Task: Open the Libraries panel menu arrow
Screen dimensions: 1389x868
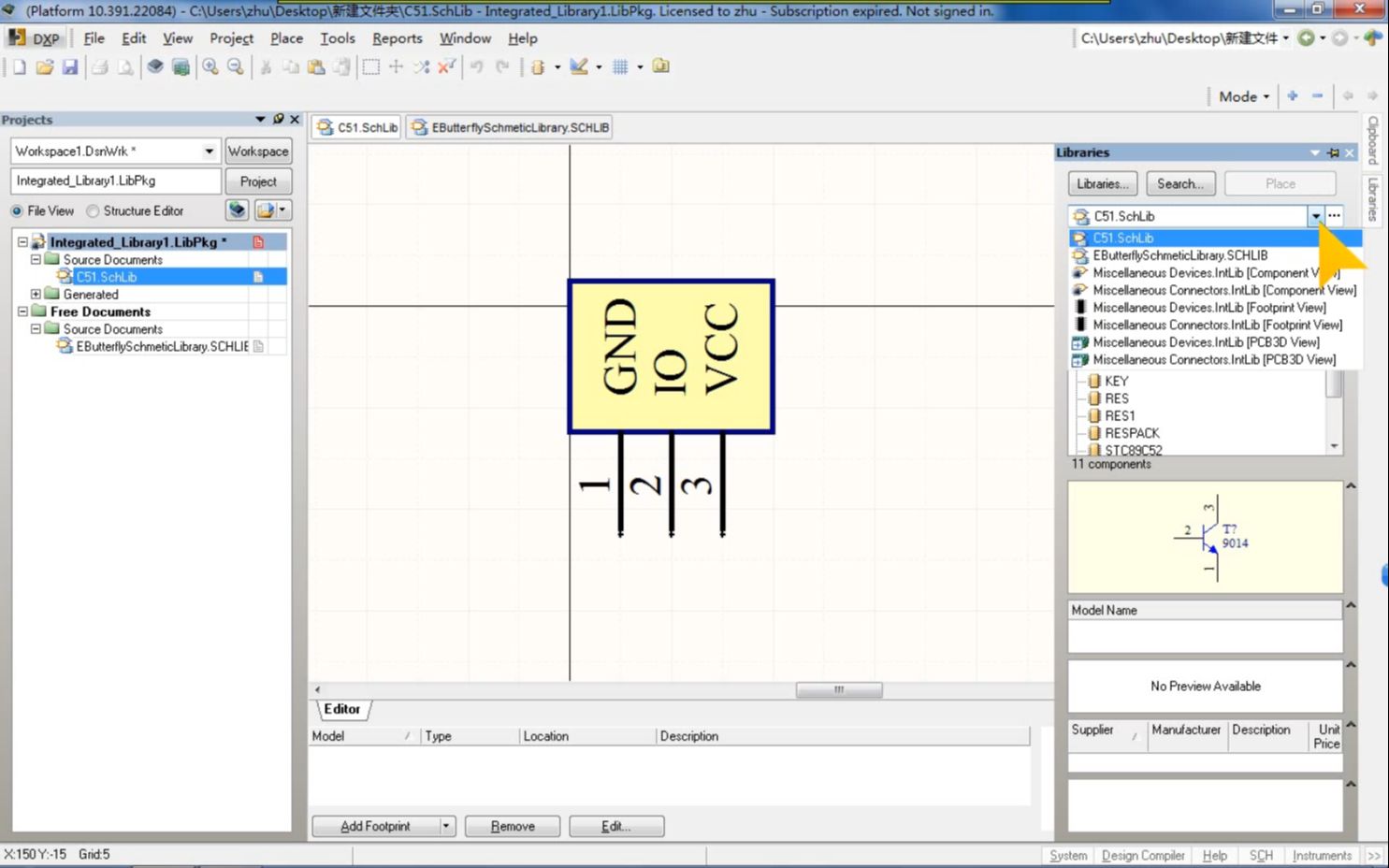Action: [x=1315, y=152]
